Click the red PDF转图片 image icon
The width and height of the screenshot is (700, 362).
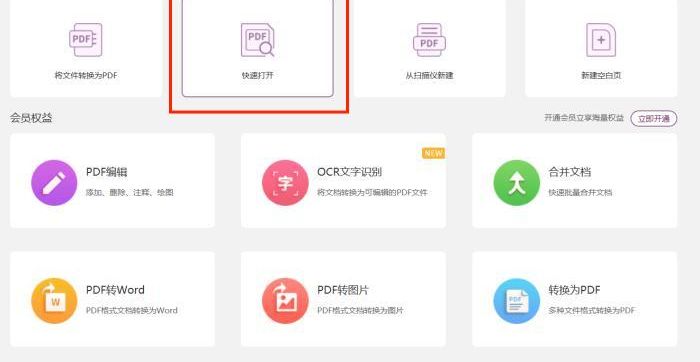coord(285,301)
